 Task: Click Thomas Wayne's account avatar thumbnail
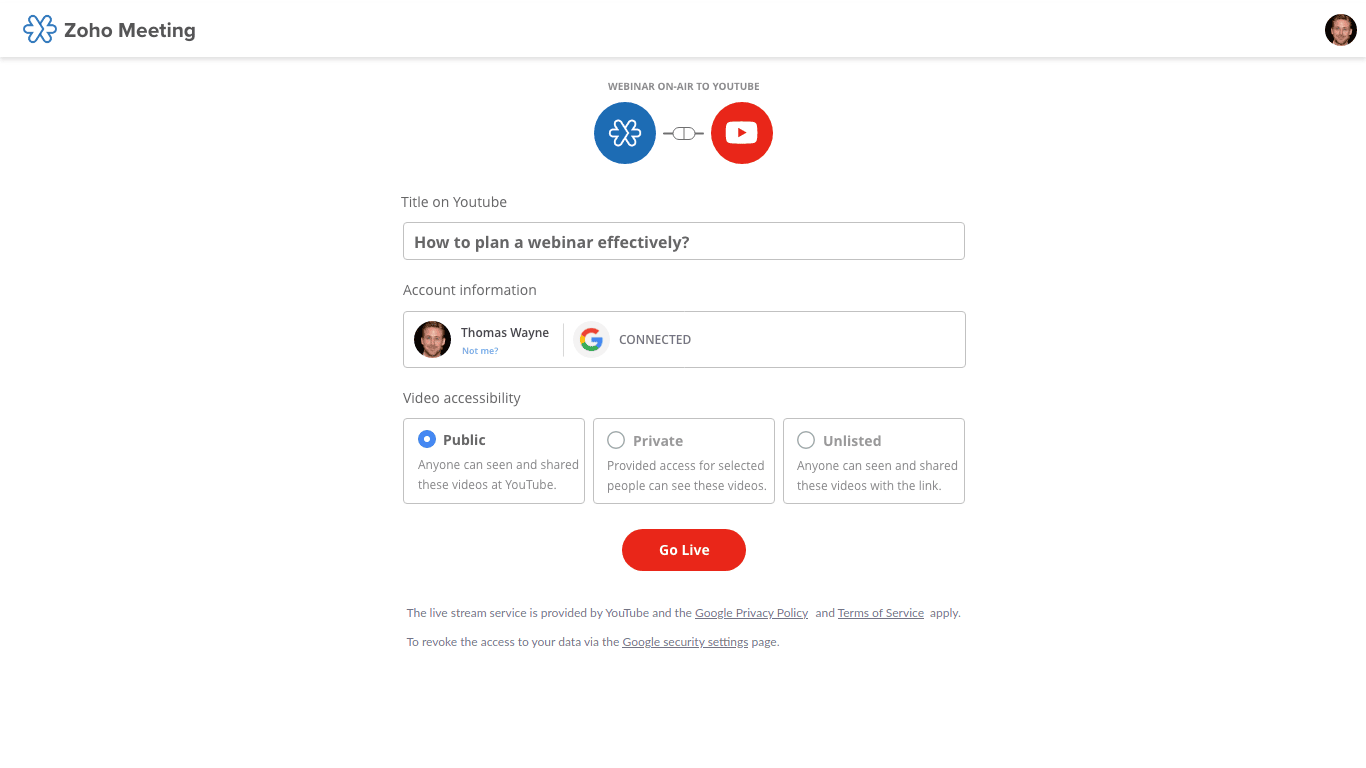click(x=432, y=339)
